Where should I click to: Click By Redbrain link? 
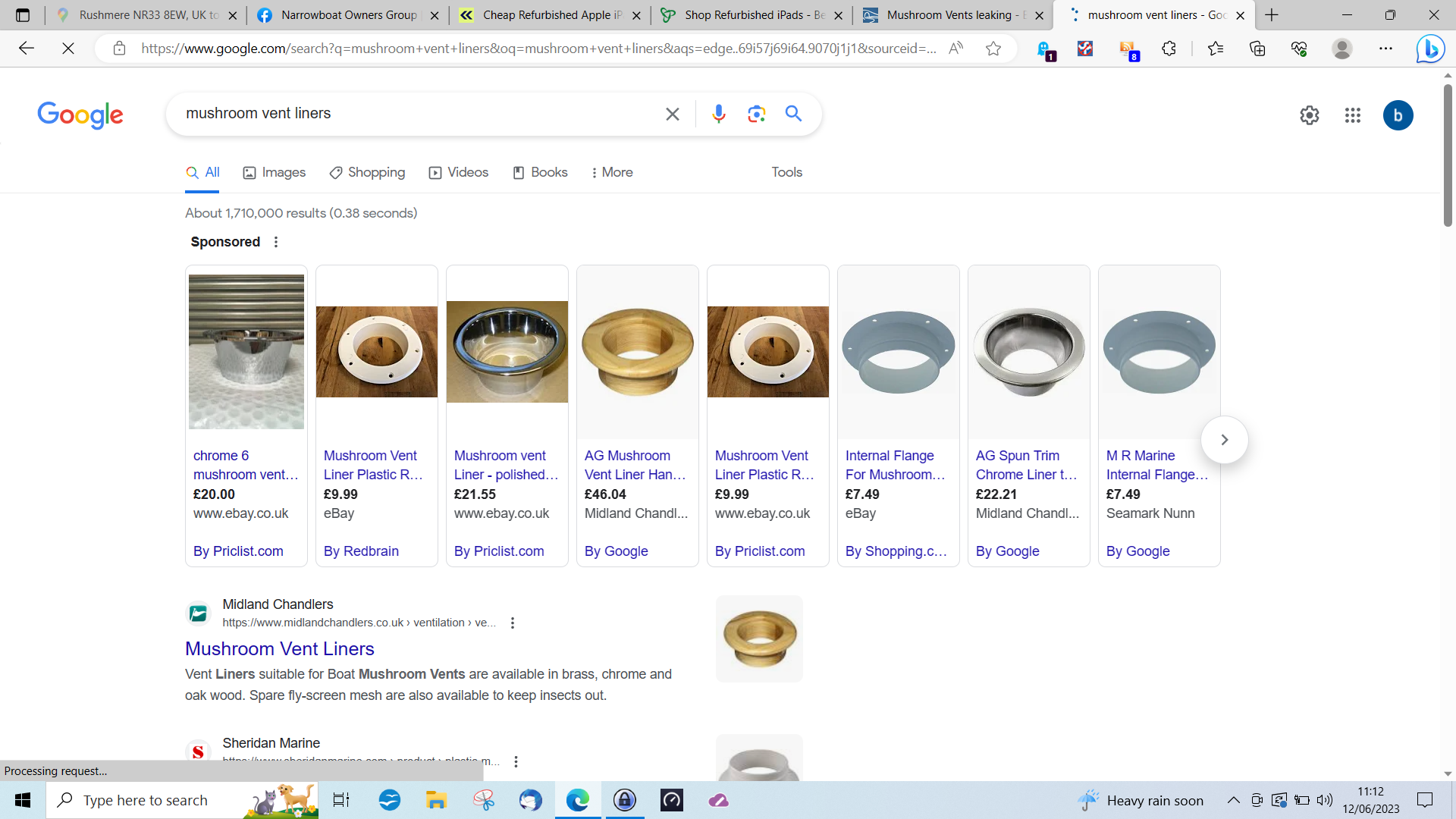361,551
